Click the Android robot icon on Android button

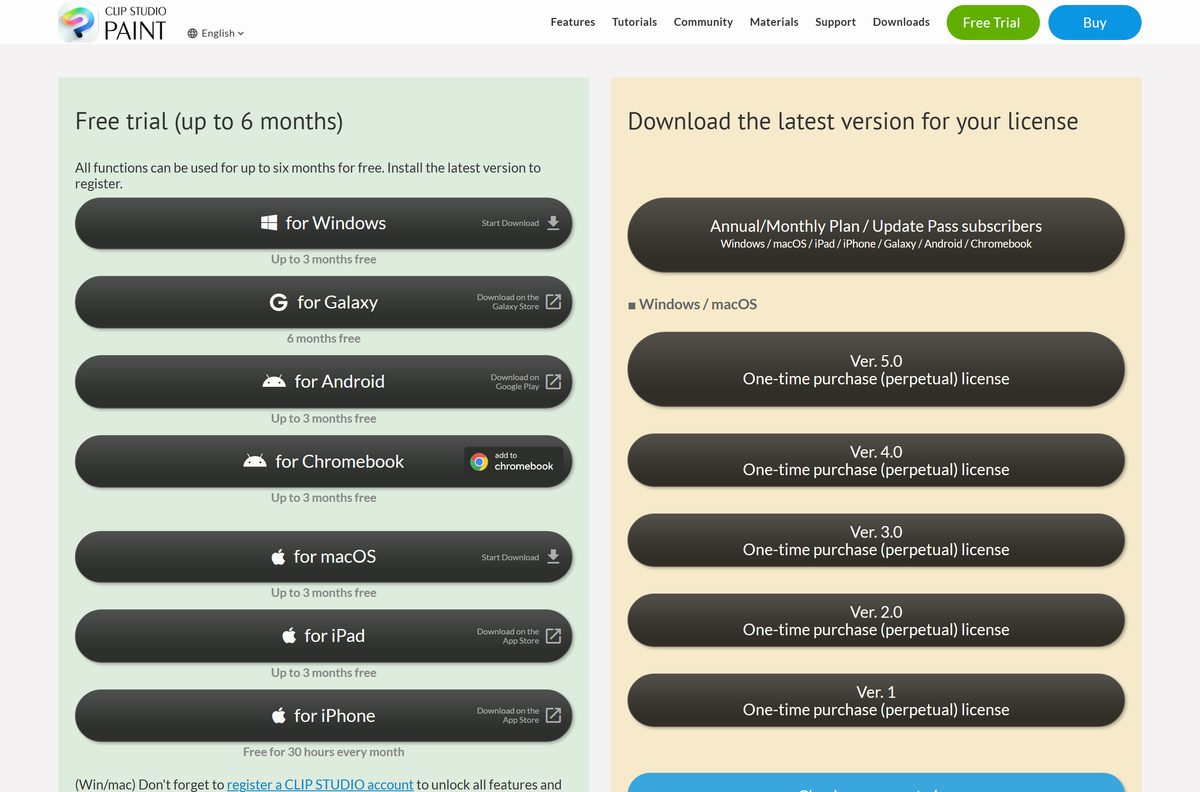coord(273,381)
